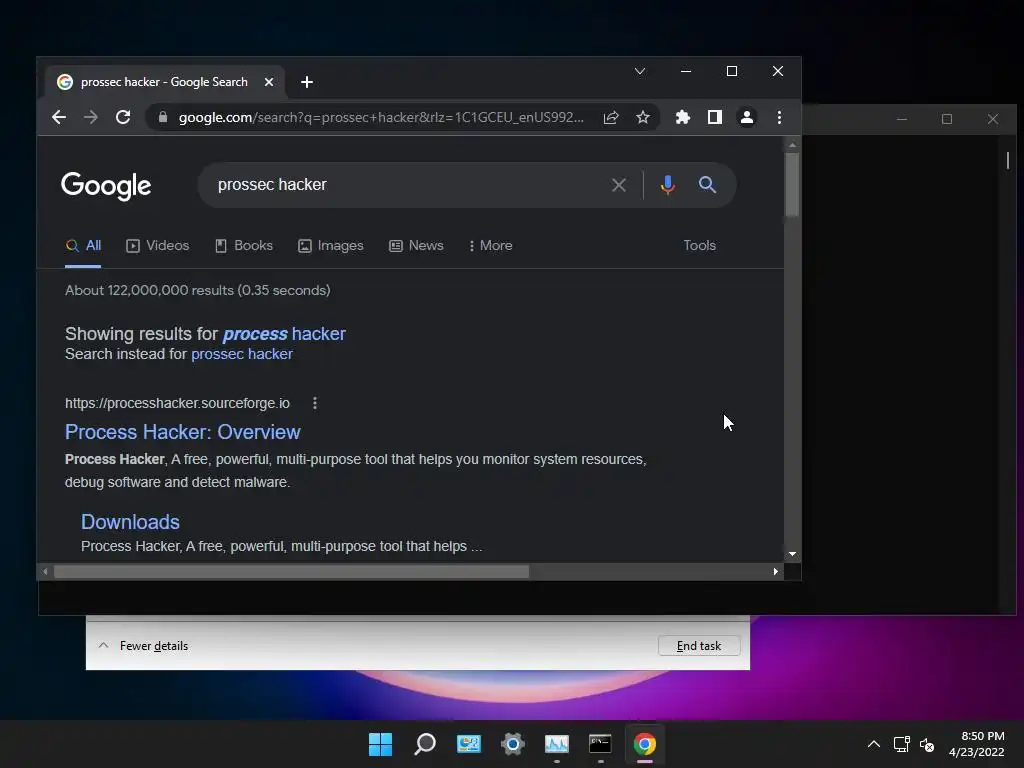1024x768 pixels.
Task: Open the Chrome profile avatar icon
Action: click(x=746, y=118)
